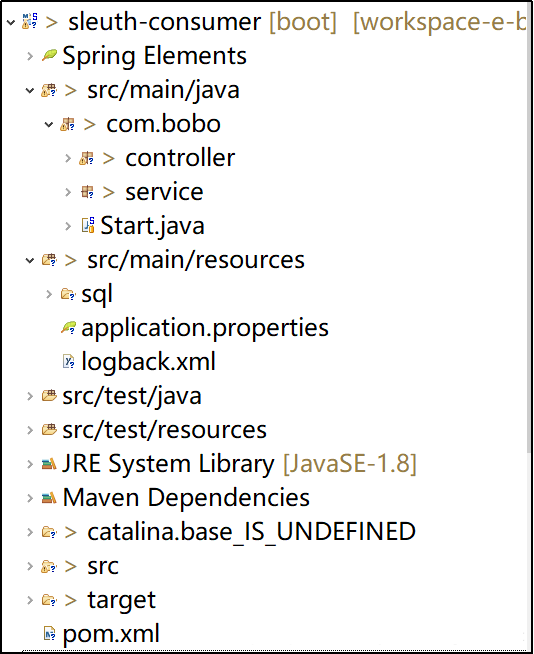Click the sql folder icon
The height and width of the screenshot is (654, 534).
[x=68, y=294]
